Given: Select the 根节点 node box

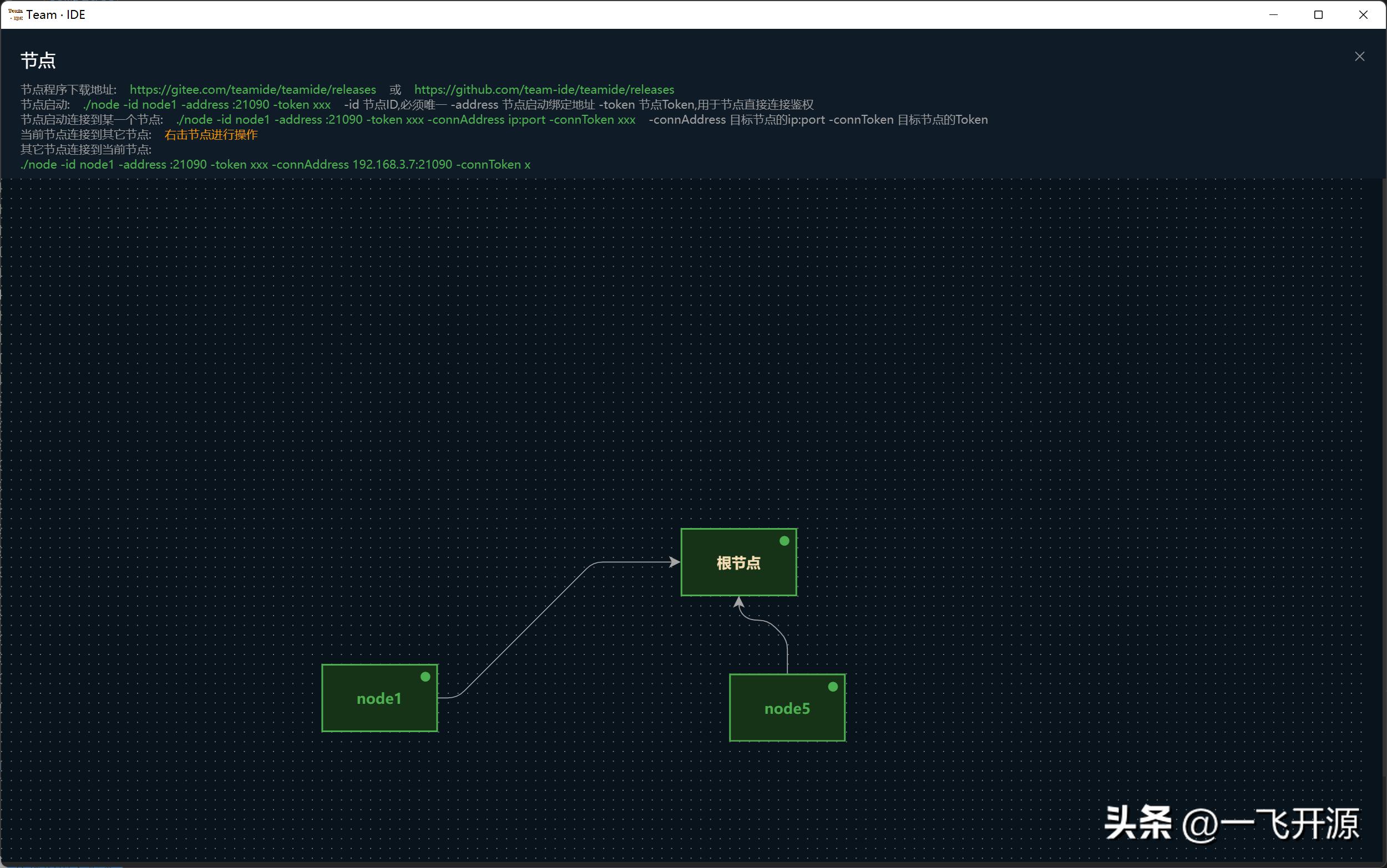Looking at the screenshot, I should (738, 562).
